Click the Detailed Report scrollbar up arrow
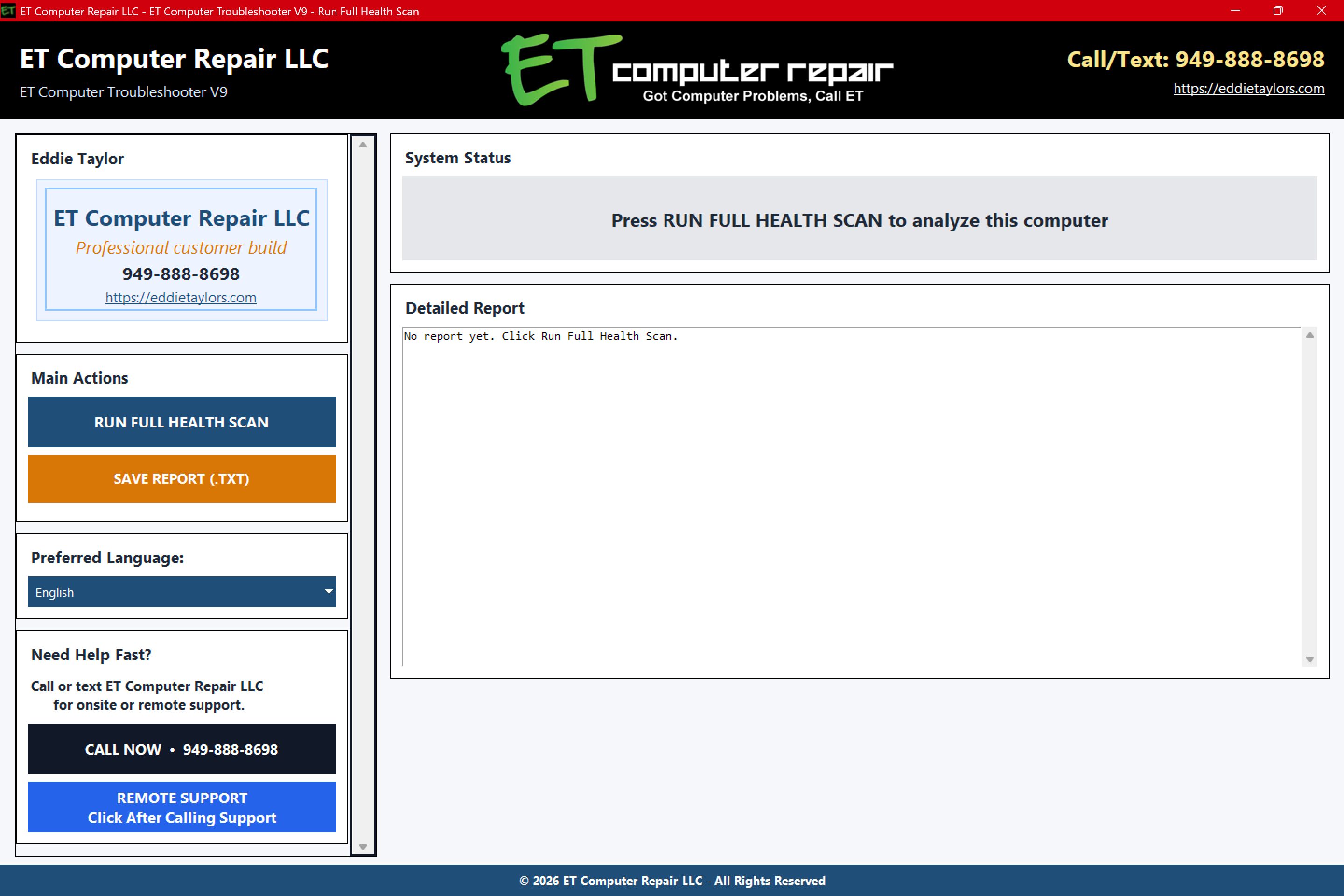 click(x=1310, y=336)
